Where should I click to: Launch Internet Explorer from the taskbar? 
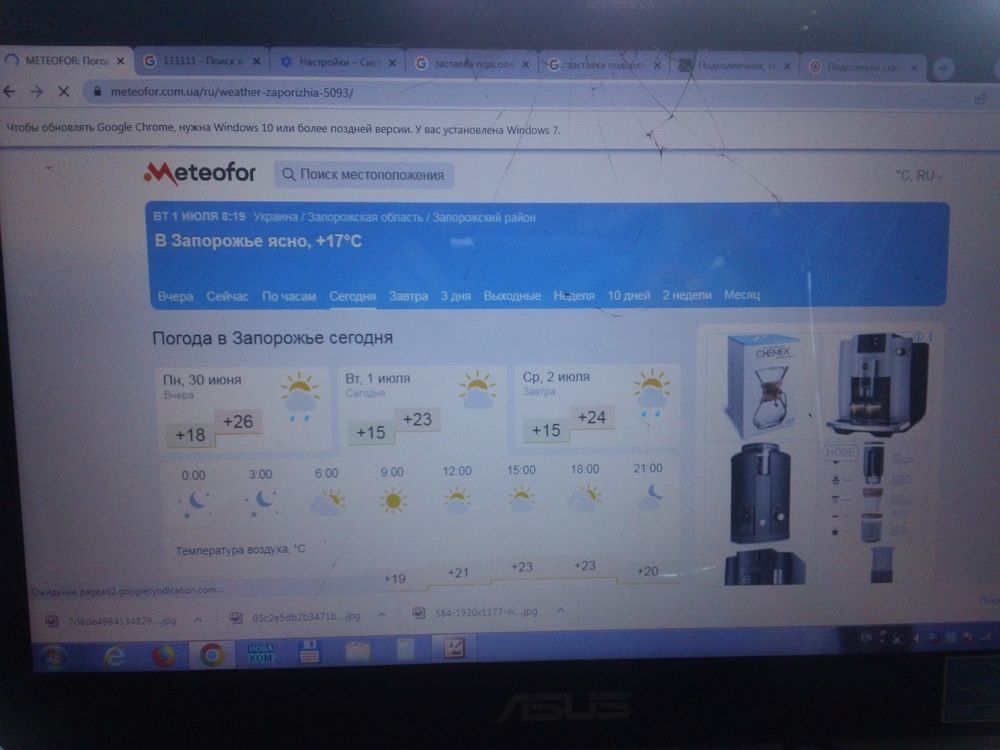(x=115, y=656)
